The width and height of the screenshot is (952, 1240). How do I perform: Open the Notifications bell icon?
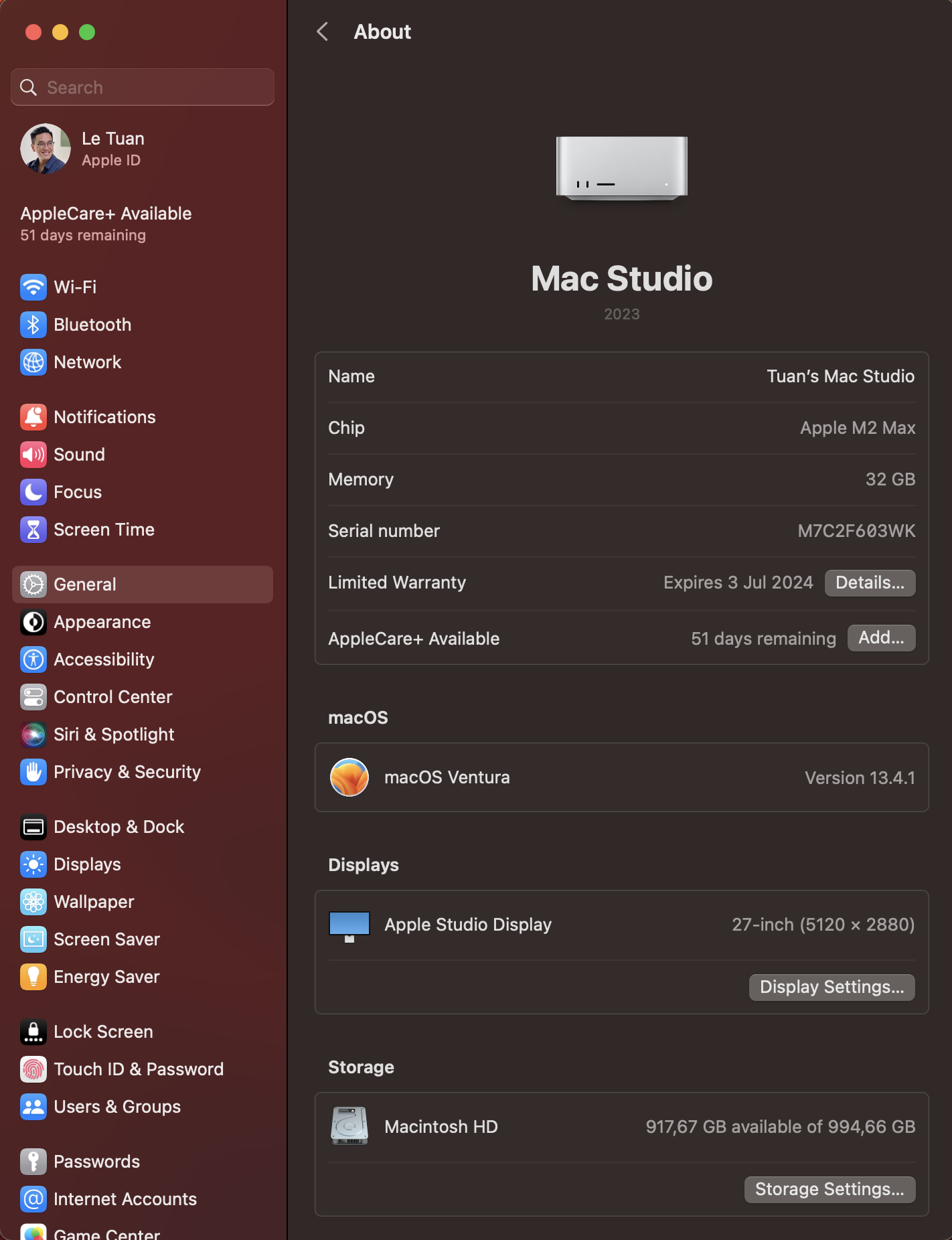33,417
